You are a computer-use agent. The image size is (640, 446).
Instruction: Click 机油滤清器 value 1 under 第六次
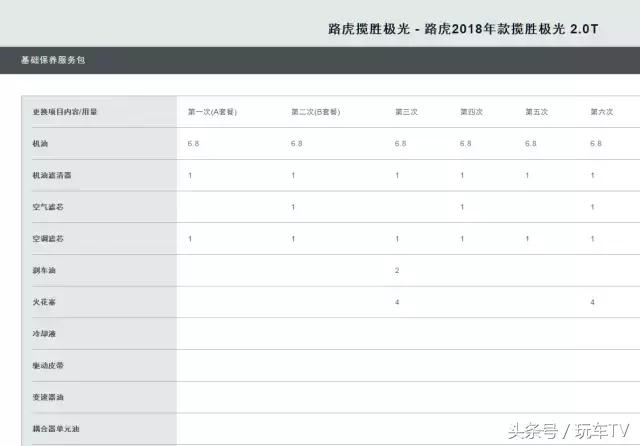592,175
